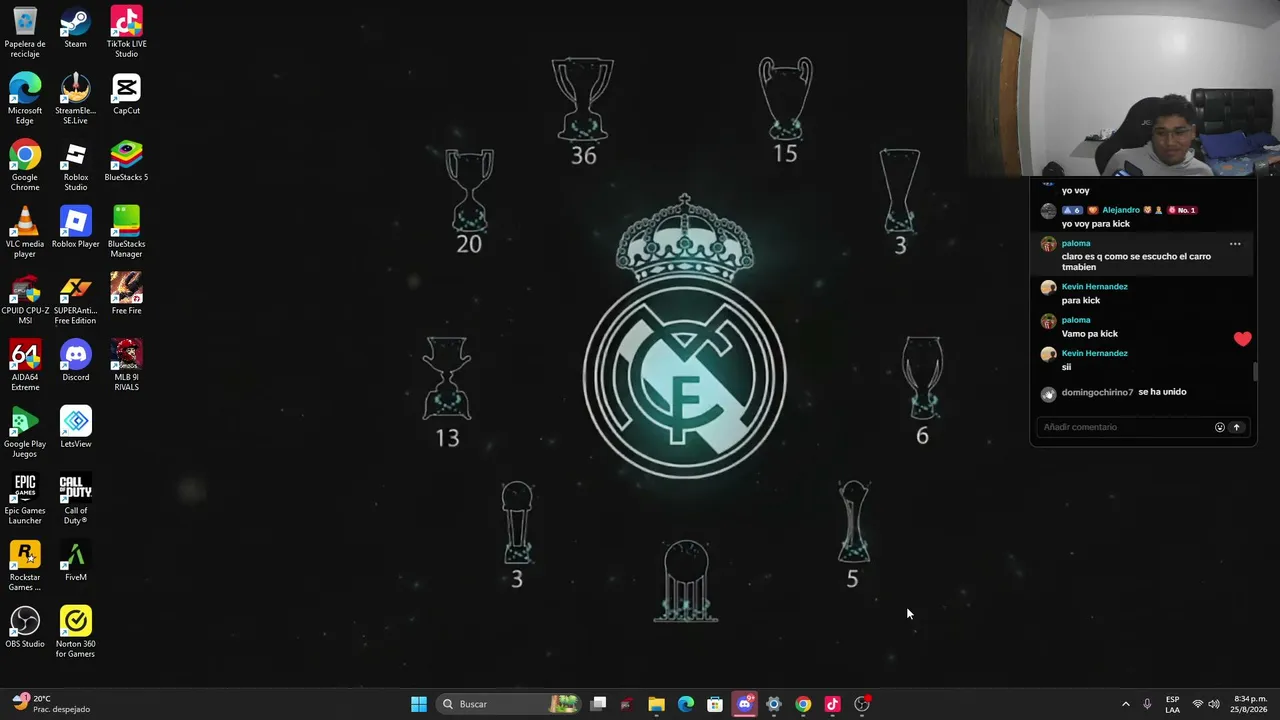Image resolution: width=1280 pixels, height=720 pixels.
Task: Open the OBS Studio desktop shortcut
Action: pyautogui.click(x=25, y=628)
